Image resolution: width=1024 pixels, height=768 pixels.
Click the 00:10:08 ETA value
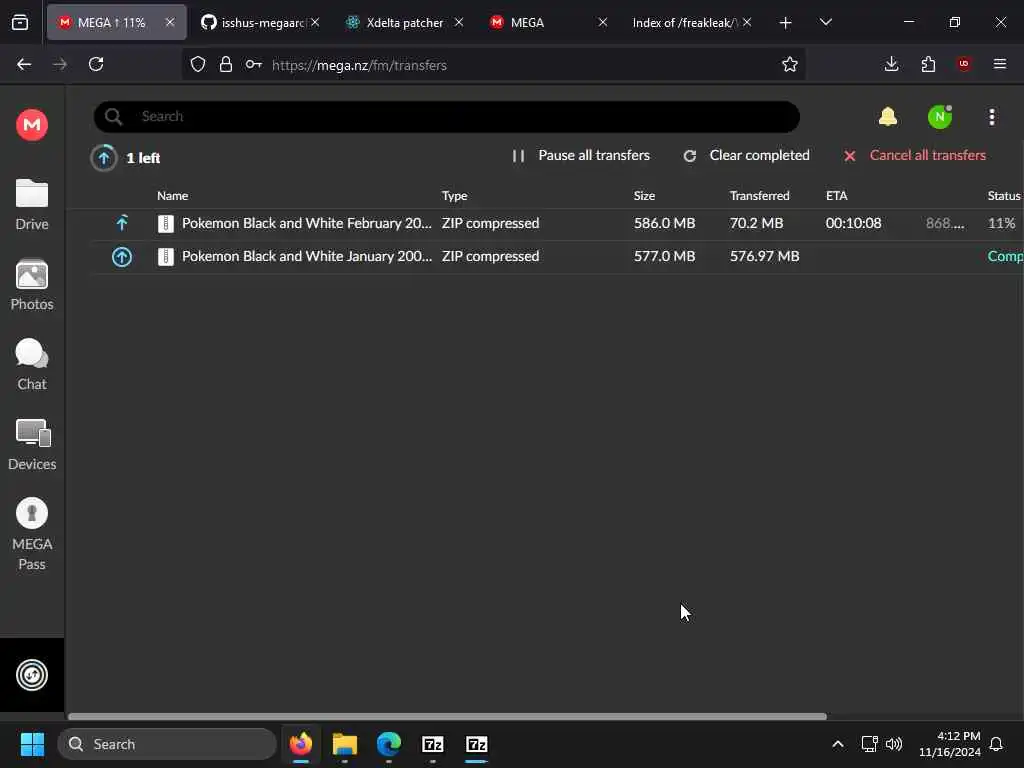point(853,223)
